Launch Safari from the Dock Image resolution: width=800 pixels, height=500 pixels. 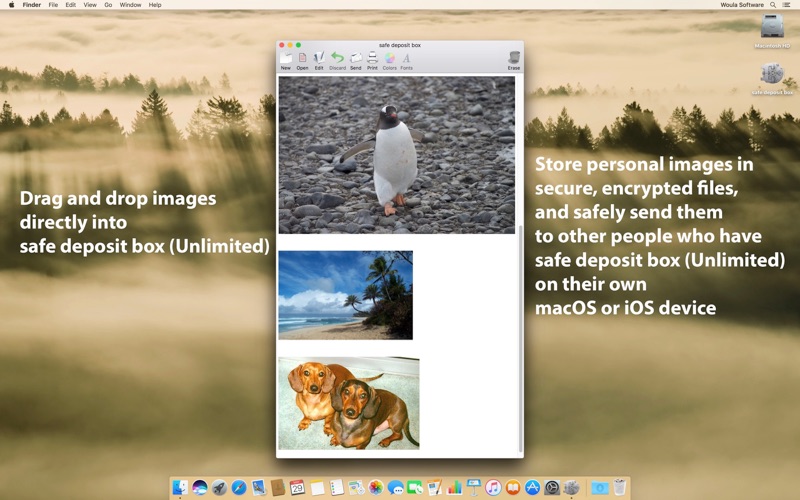(x=239, y=487)
